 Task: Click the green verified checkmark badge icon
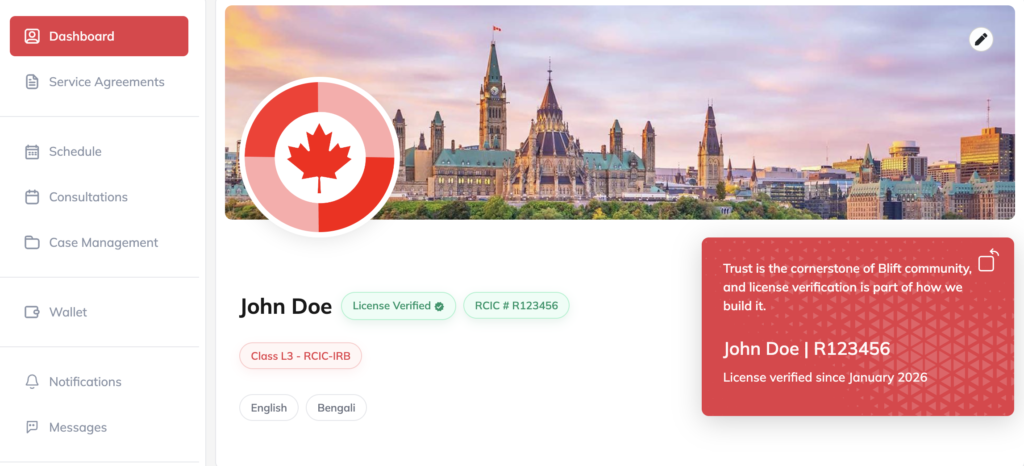pos(440,306)
